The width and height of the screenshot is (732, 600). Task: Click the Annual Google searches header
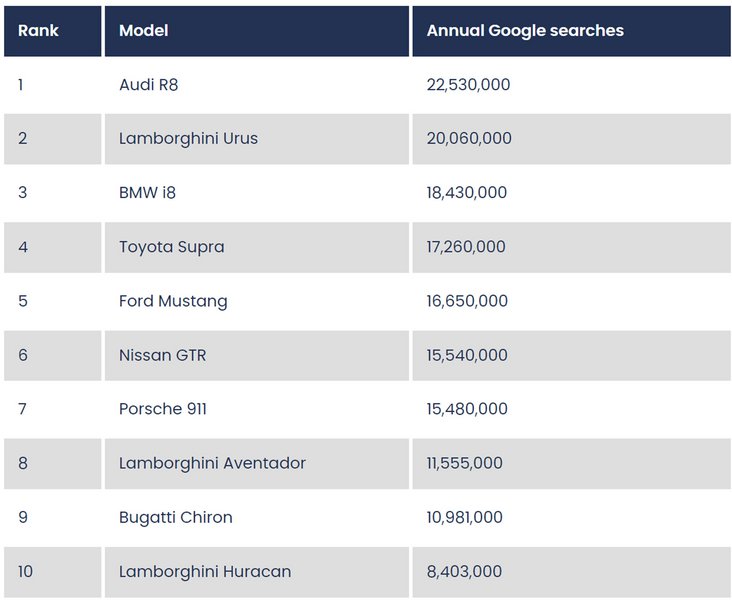click(525, 31)
